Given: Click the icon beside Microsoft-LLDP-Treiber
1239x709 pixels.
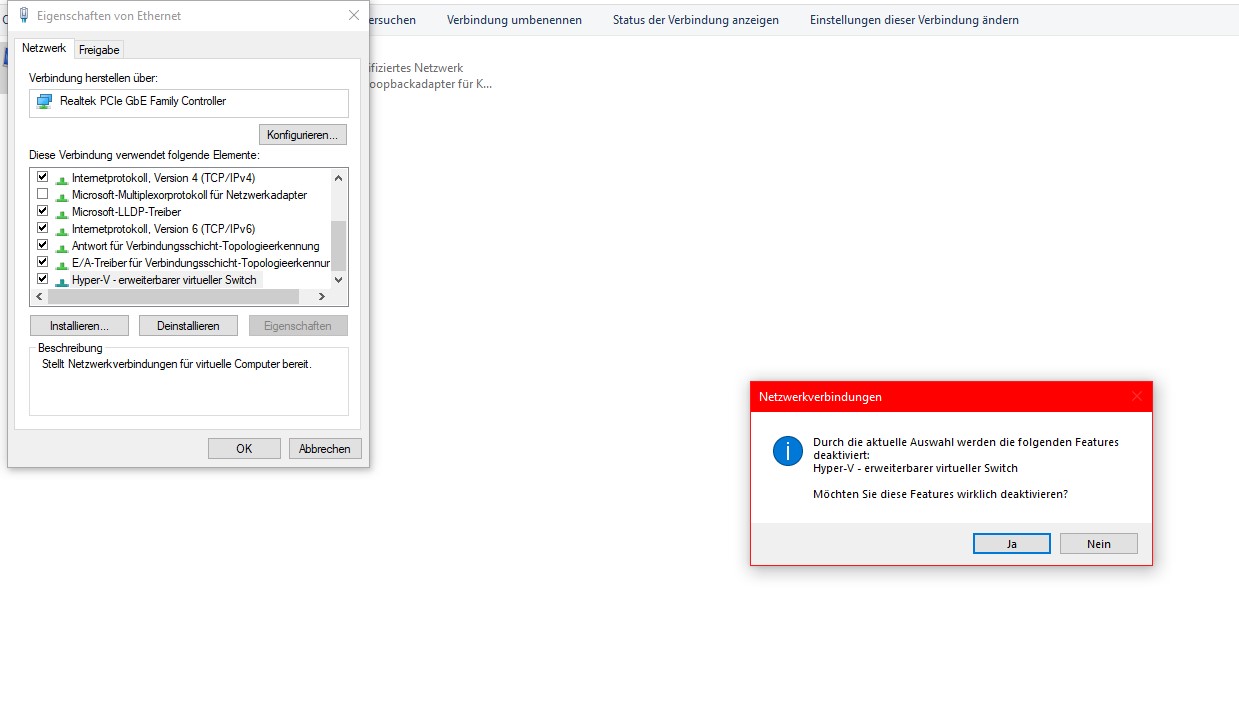Looking at the screenshot, I should [x=62, y=213].
